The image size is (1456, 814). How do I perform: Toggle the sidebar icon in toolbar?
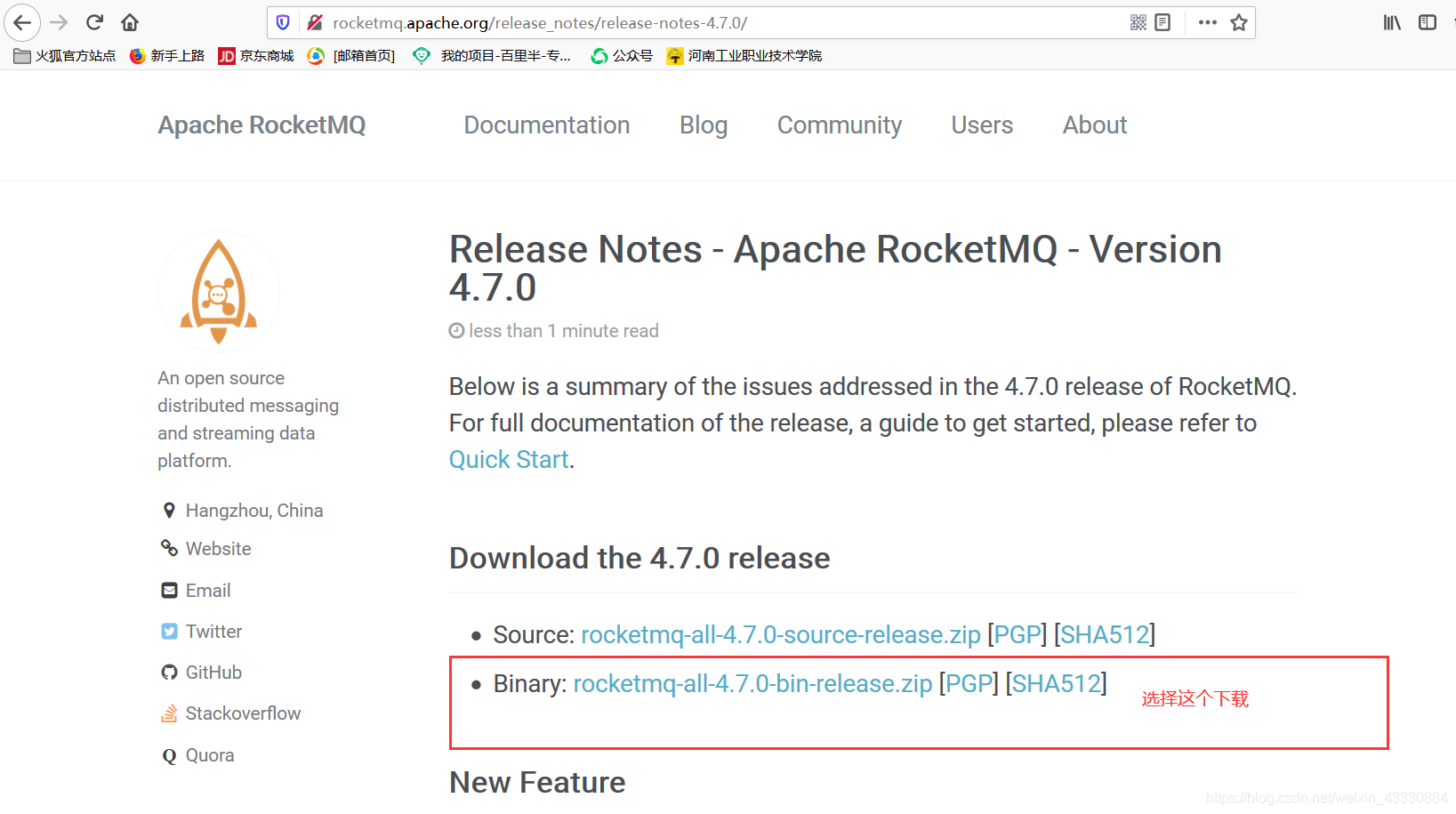pos(1428,22)
